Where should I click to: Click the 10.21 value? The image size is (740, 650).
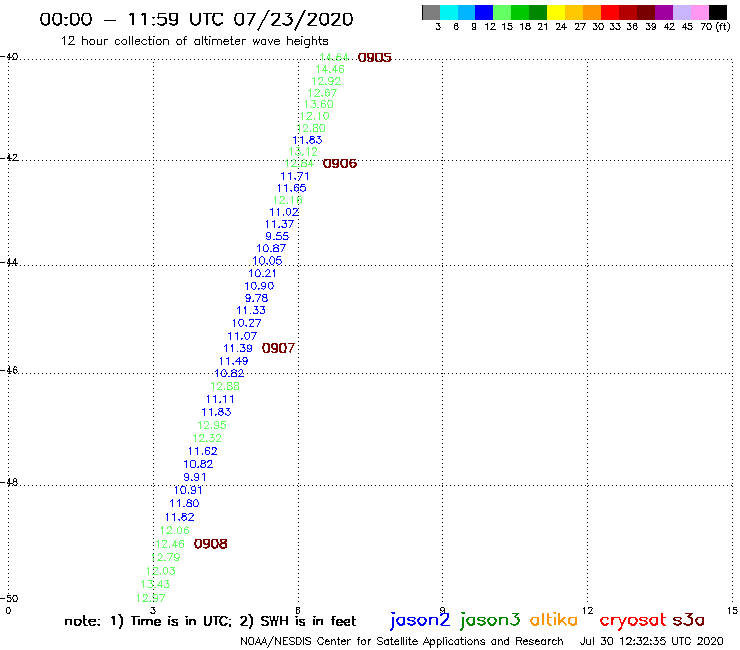click(262, 273)
